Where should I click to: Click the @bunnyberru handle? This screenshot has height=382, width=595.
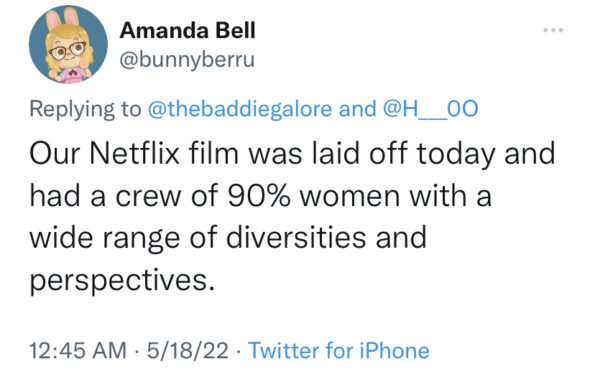tap(187, 60)
